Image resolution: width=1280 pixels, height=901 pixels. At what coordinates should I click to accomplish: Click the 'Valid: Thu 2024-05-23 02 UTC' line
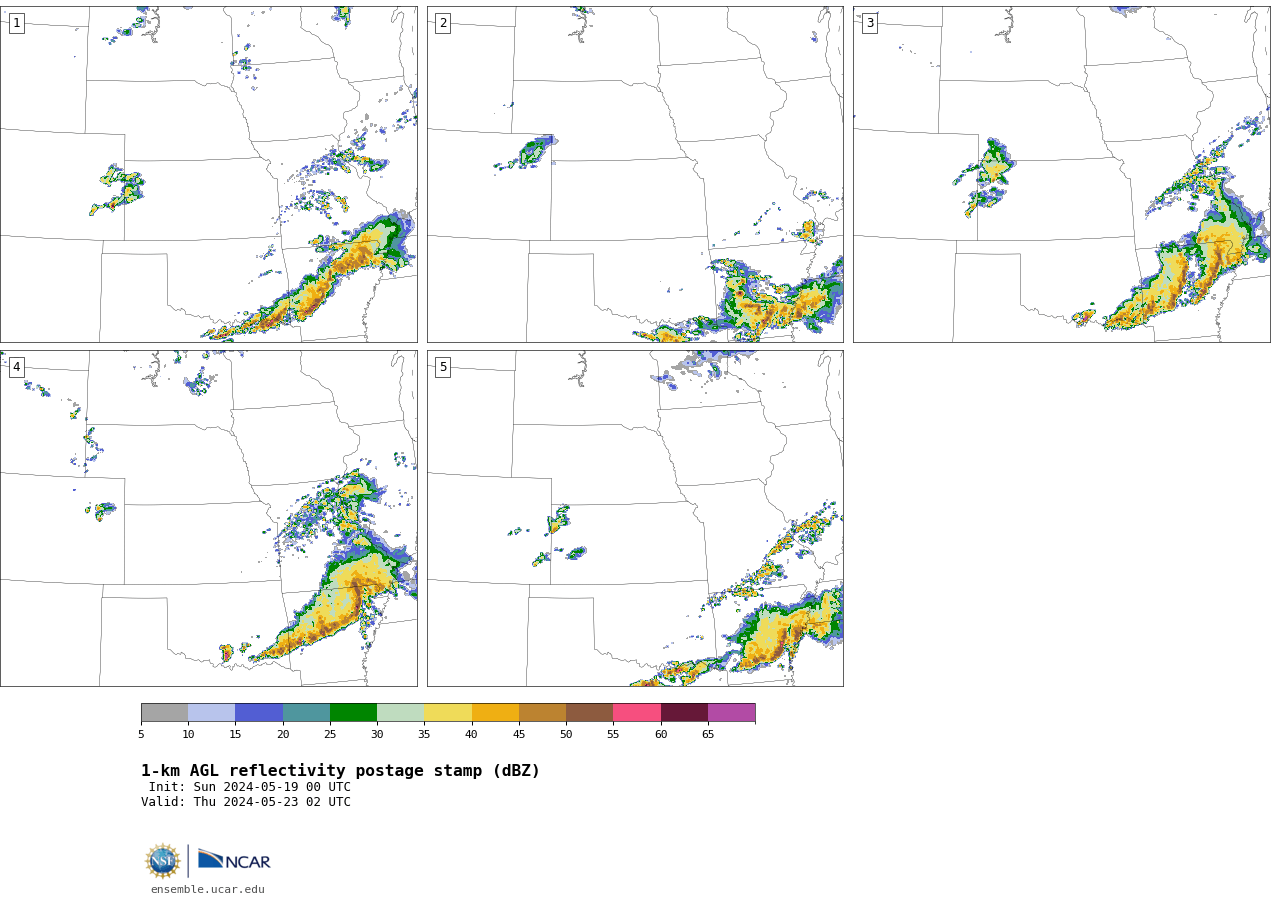pos(246,802)
